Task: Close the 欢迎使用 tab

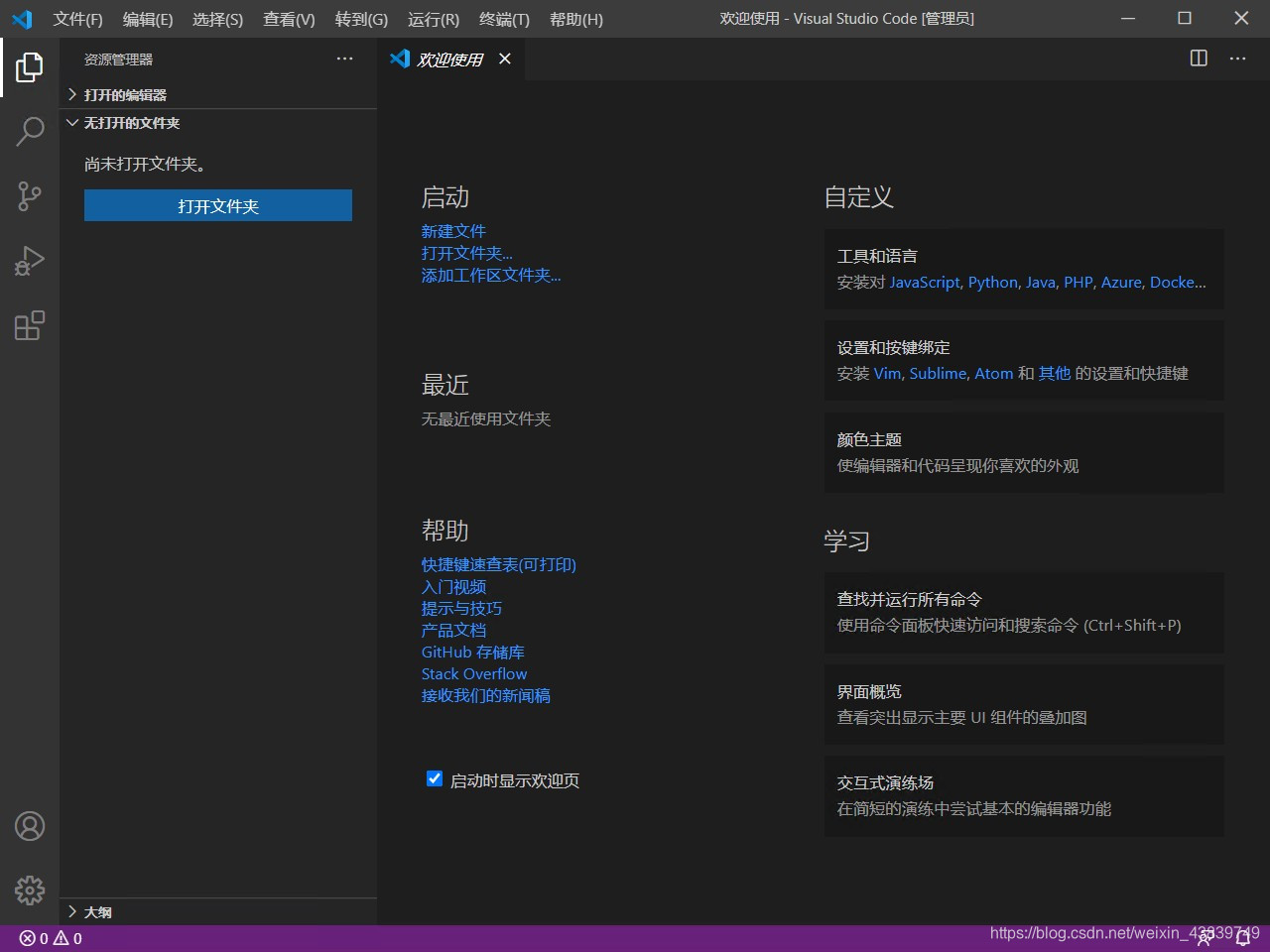Action: pyautogui.click(x=505, y=59)
